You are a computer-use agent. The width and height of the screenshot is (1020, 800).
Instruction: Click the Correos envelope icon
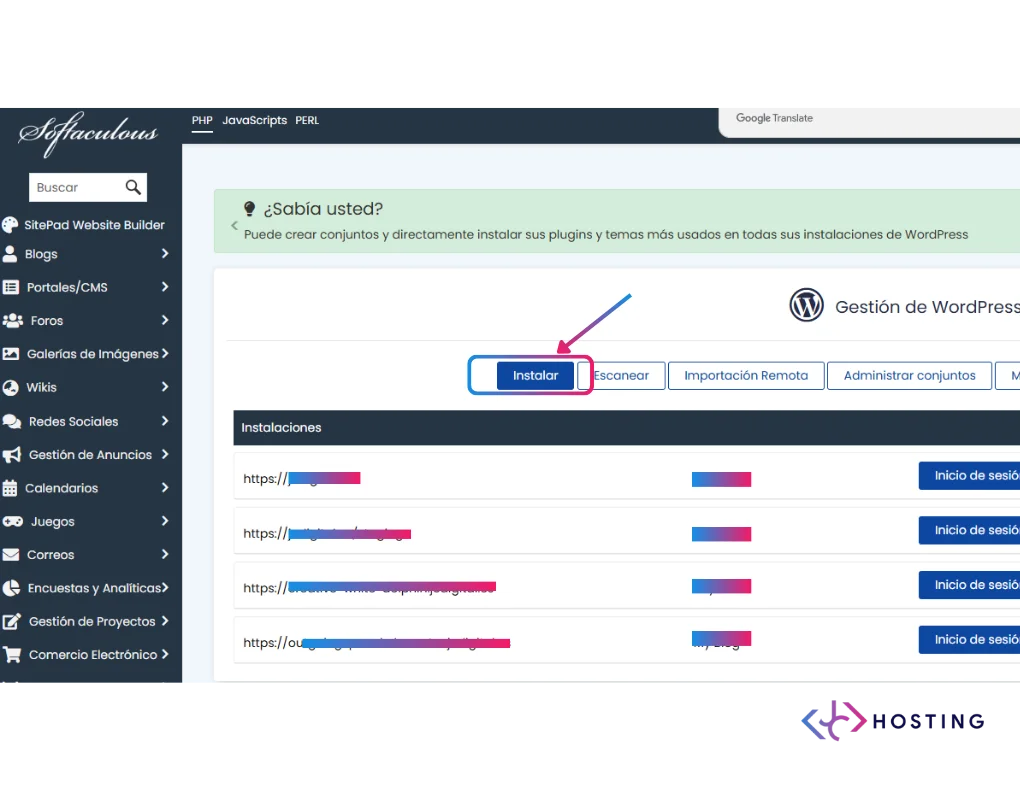(x=10, y=555)
